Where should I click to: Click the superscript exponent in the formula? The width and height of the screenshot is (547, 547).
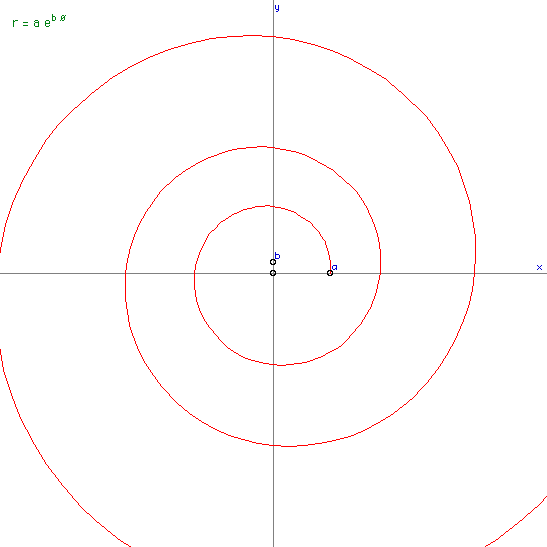[59, 18]
